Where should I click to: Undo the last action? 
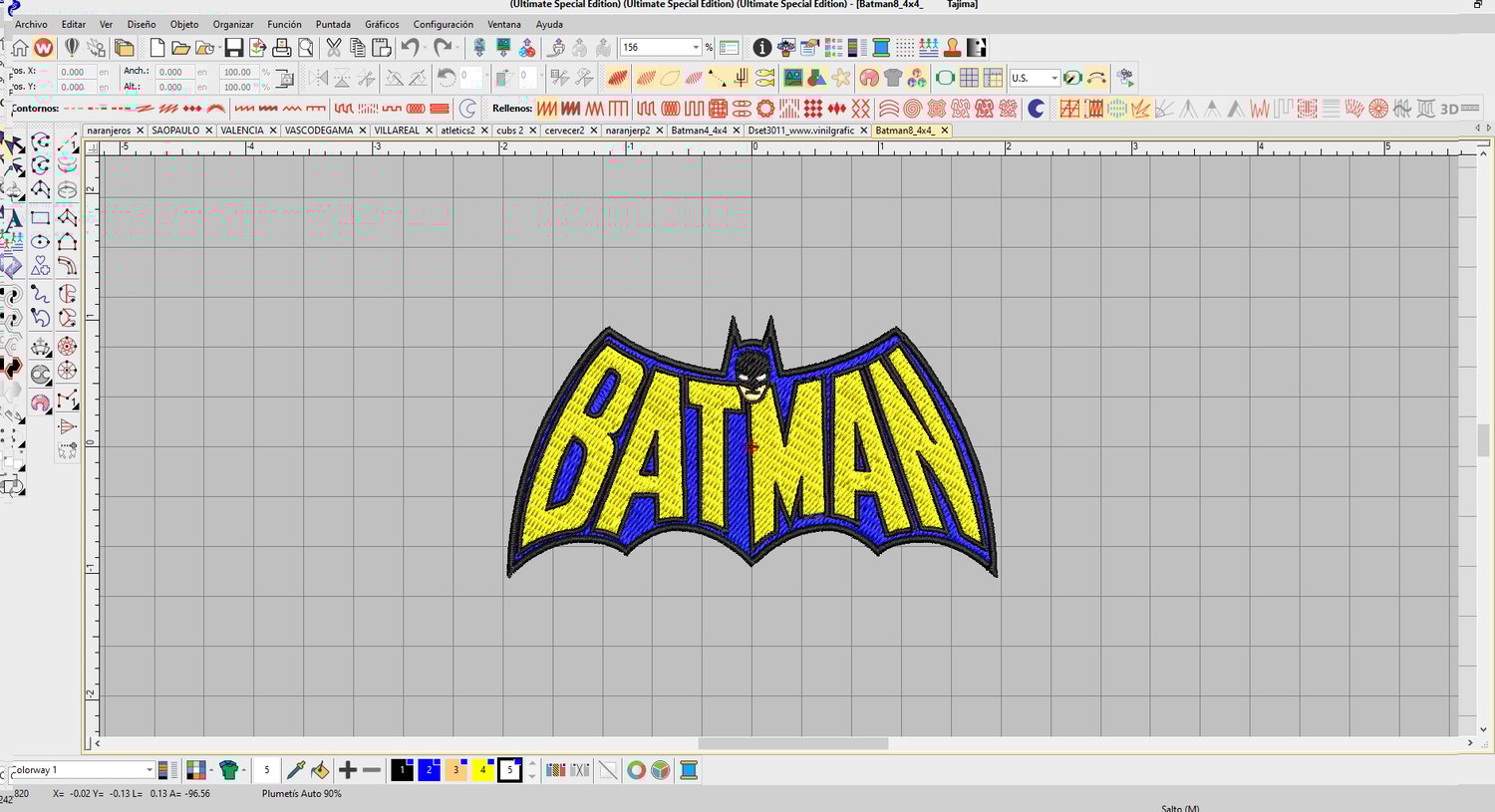pos(409,47)
